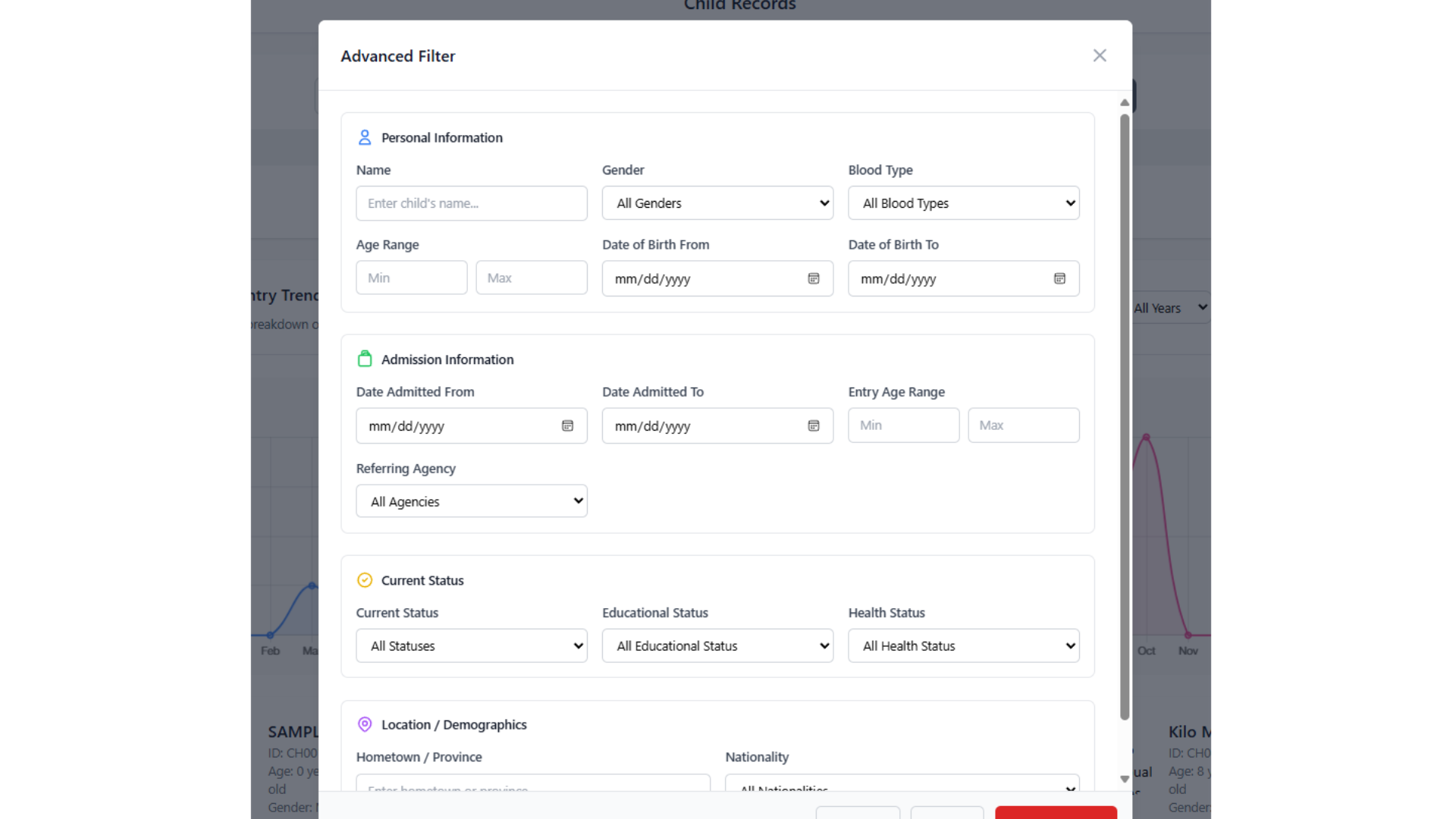Viewport: 1456px width, 819px height.
Task: Open the All Years dropdown on the chart
Action: pyautogui.click(x=1169, y=307)
